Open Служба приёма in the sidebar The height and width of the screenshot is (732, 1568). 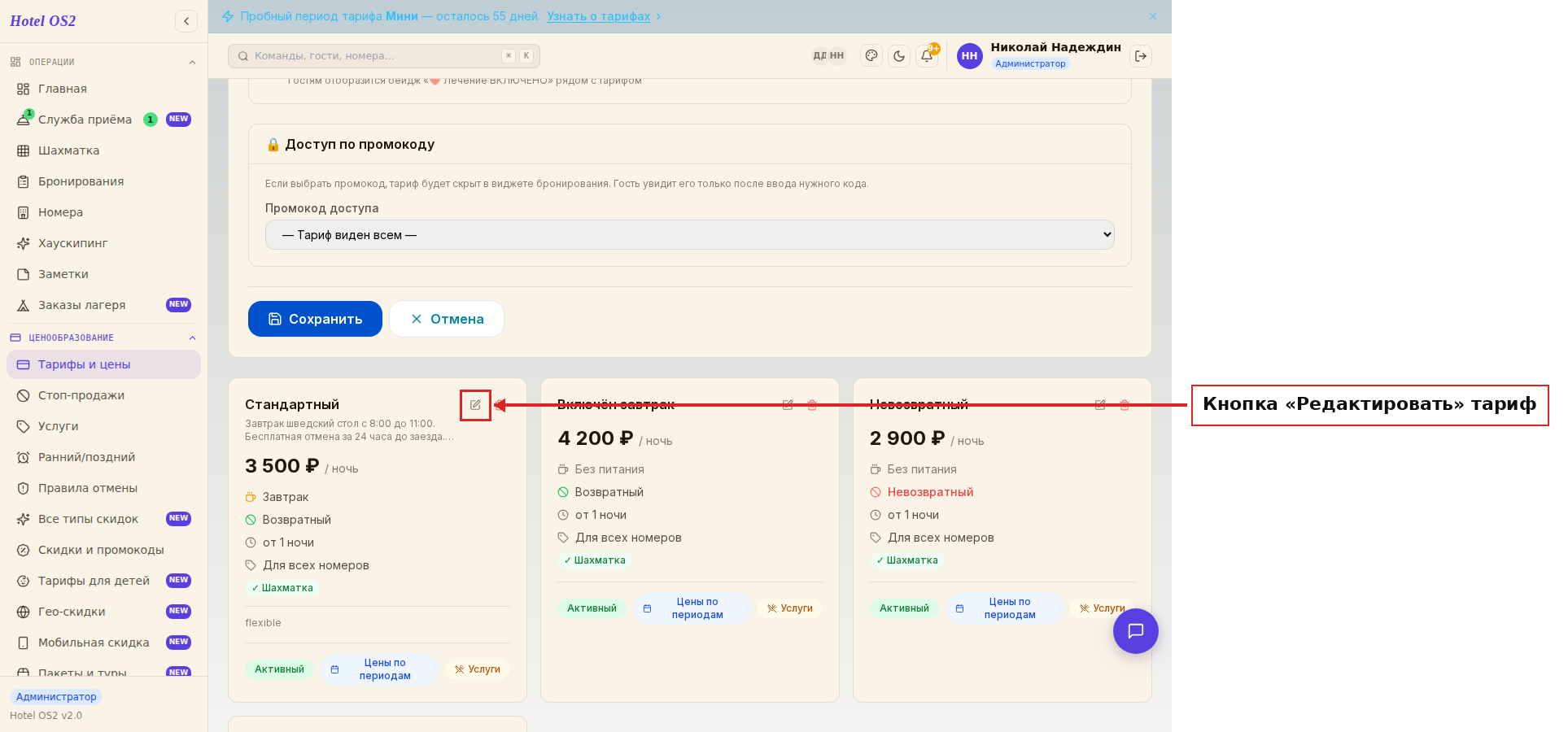click(103, 120)
